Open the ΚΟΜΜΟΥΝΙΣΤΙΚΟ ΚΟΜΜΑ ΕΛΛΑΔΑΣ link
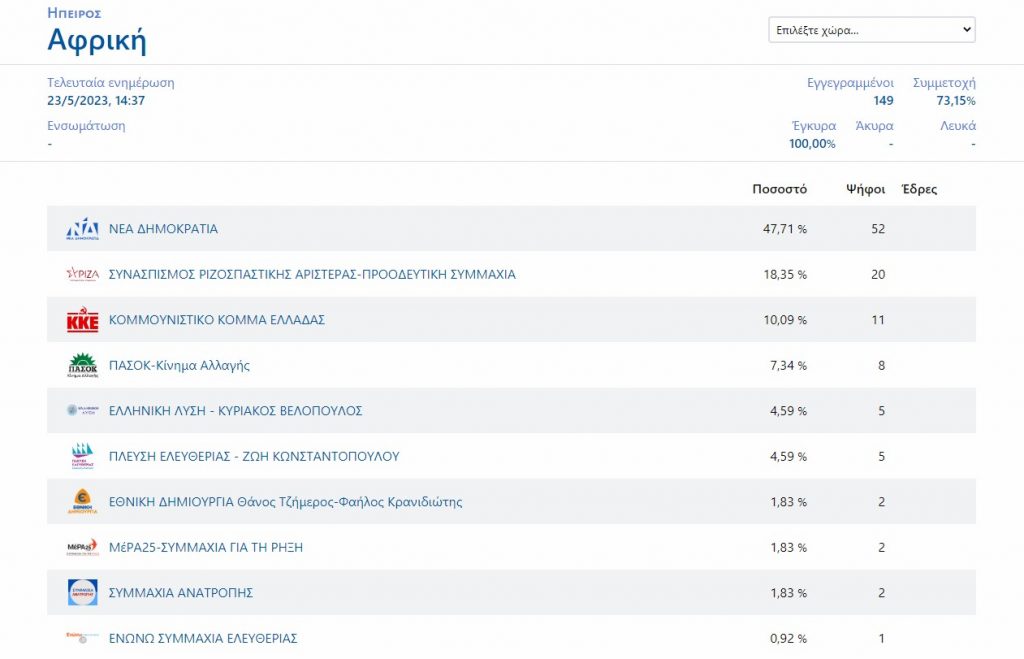Screen dimensions: 1024x659 (217, 320)
